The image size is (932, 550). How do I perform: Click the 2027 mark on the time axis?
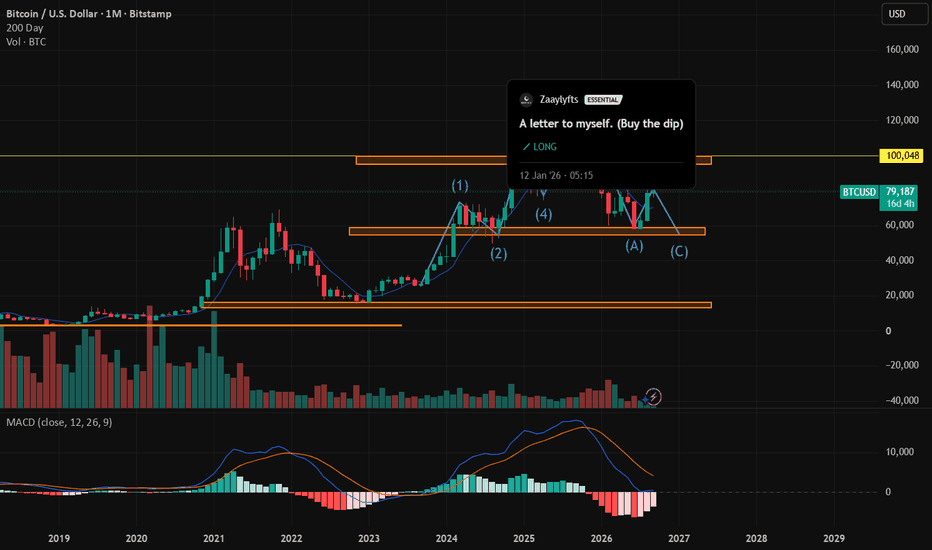point(679,538)
